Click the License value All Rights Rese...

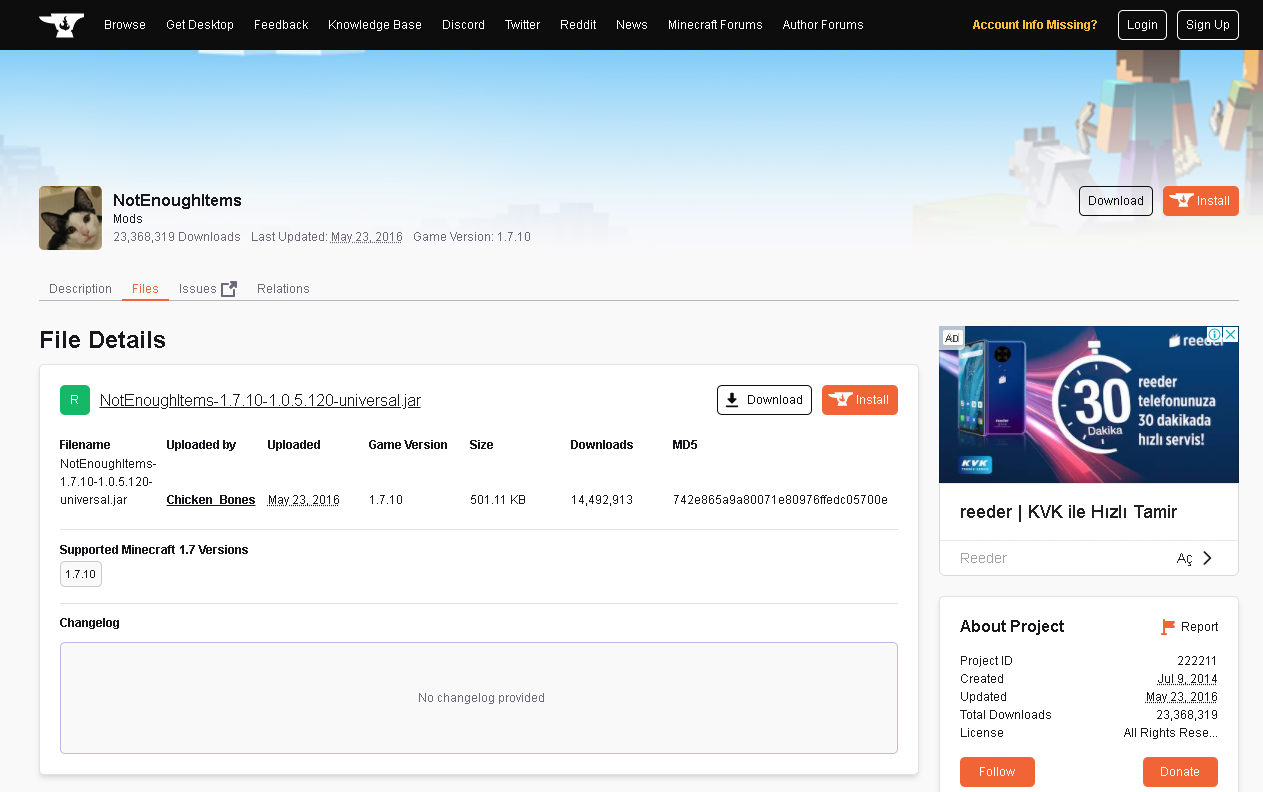point(1170,733)
